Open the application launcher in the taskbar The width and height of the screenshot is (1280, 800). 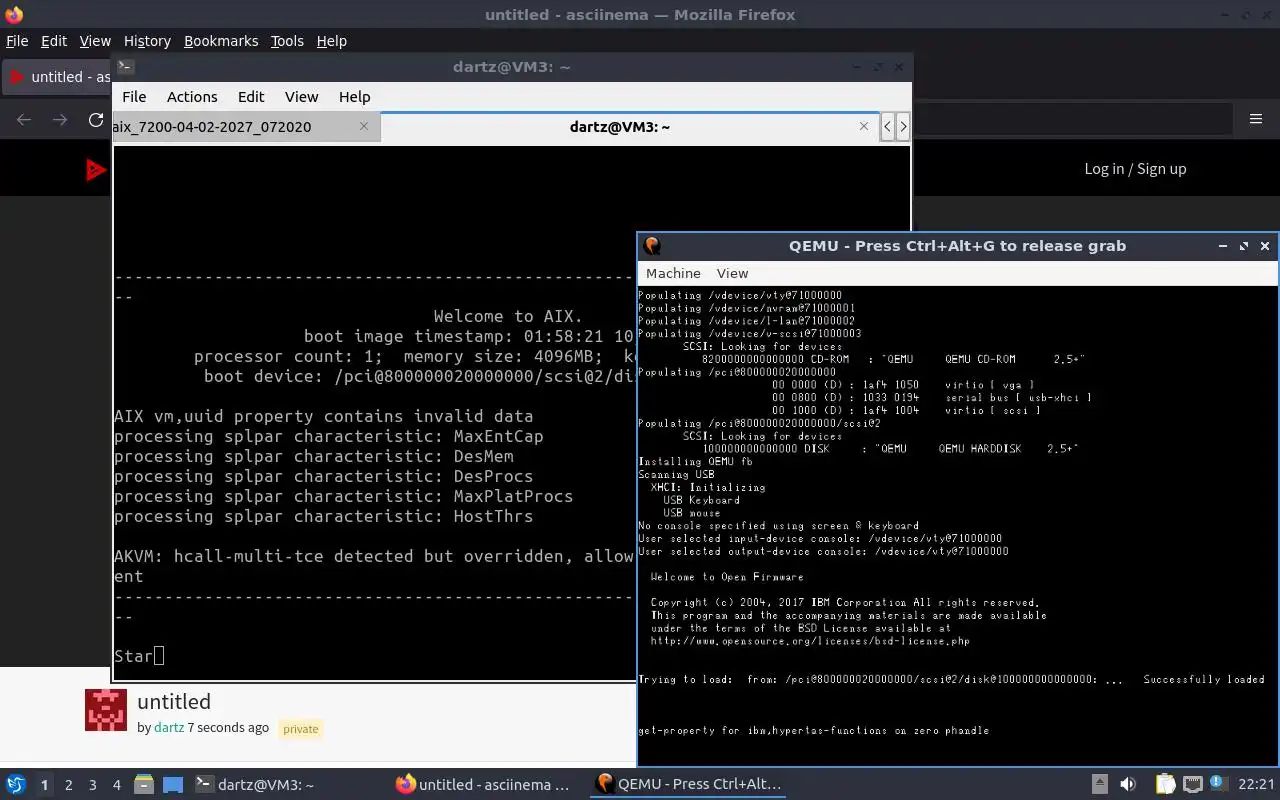coord(16,785)
